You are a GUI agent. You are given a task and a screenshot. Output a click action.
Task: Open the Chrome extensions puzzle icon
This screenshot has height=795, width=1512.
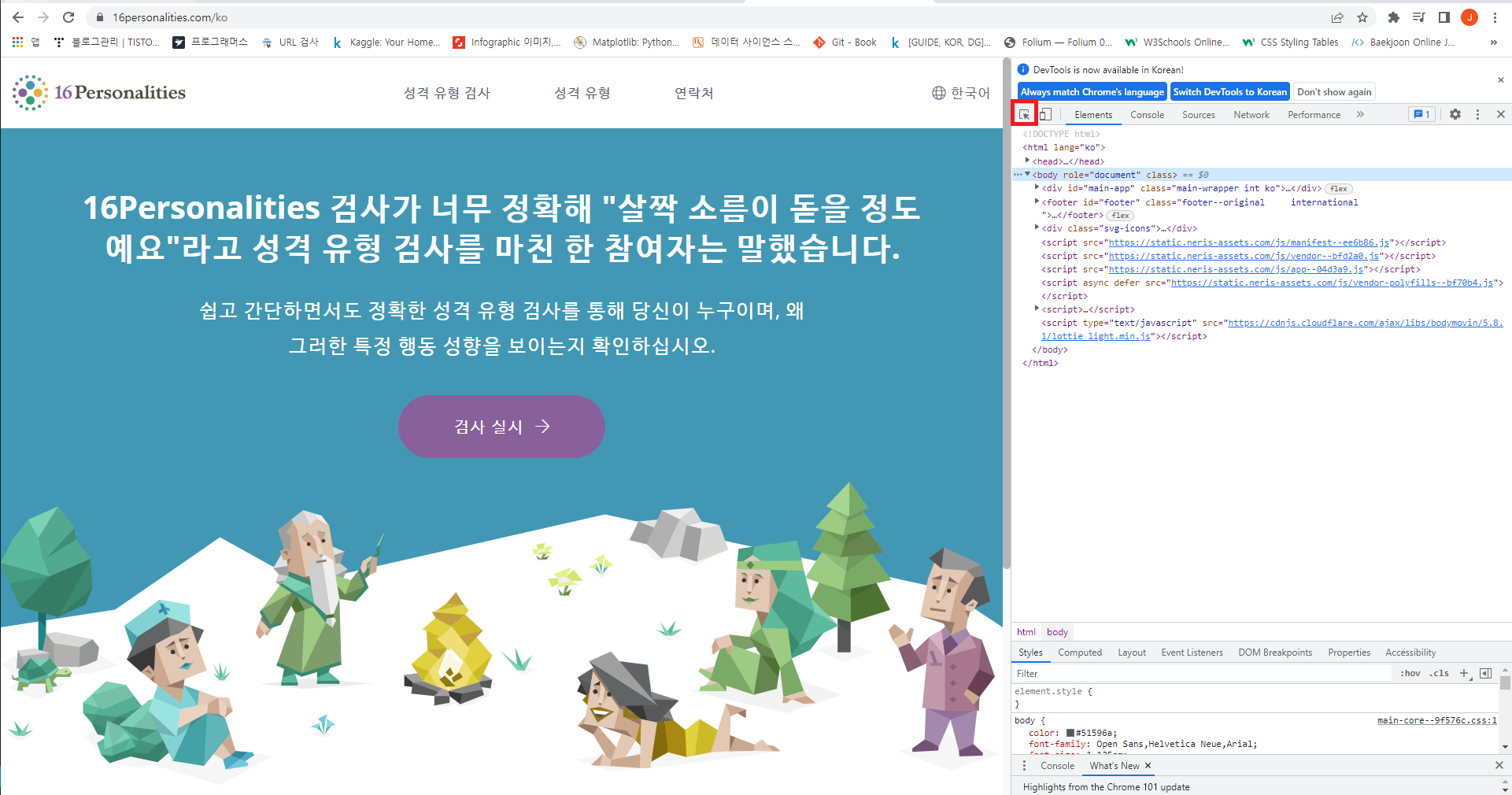[x=1394, y=17]
